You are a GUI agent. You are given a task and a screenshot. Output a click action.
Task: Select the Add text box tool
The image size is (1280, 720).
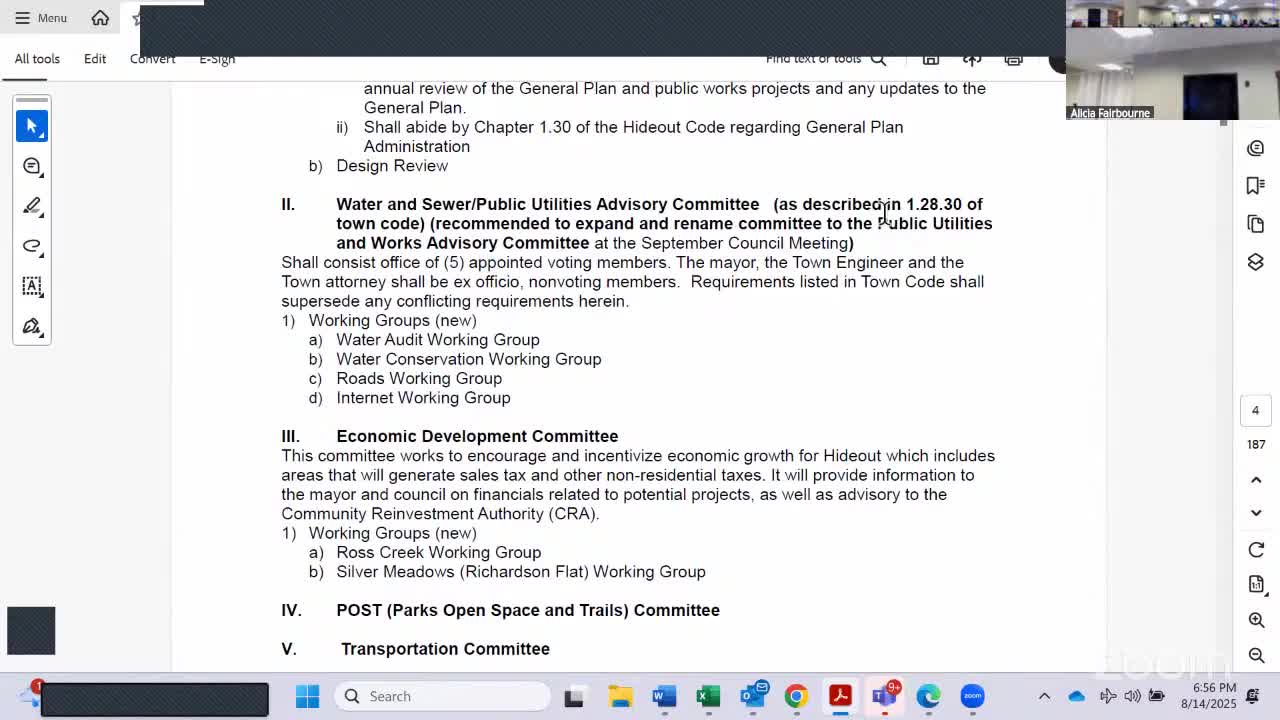click(x=32, y=286)
